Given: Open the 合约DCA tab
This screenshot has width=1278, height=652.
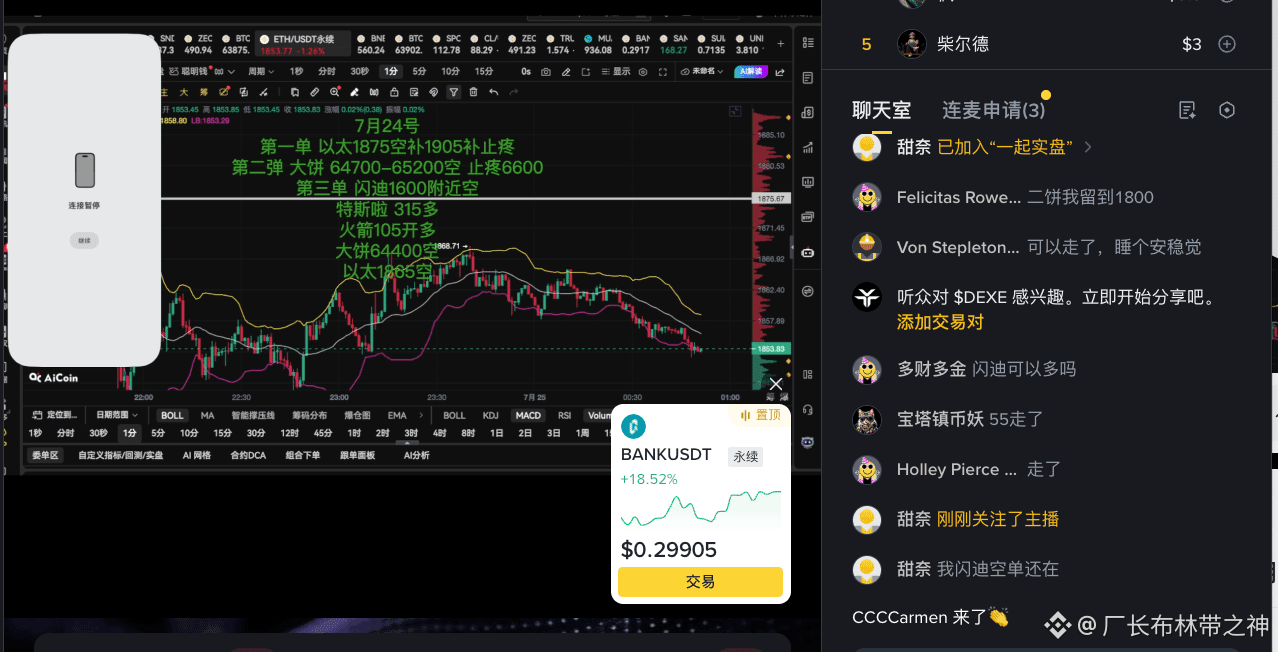Looking at the screenshot, I should pyautogui.click(x=247, y=455).
